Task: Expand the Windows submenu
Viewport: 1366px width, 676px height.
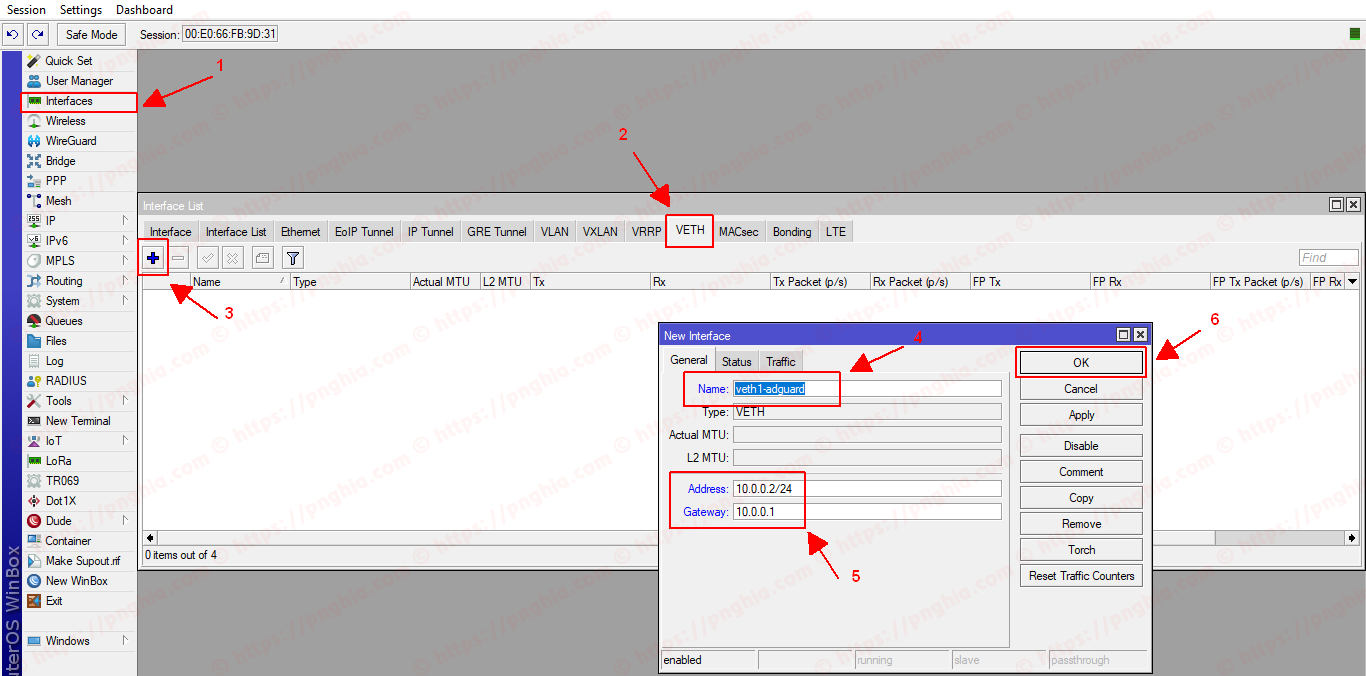Action: (x=125, y=640)
